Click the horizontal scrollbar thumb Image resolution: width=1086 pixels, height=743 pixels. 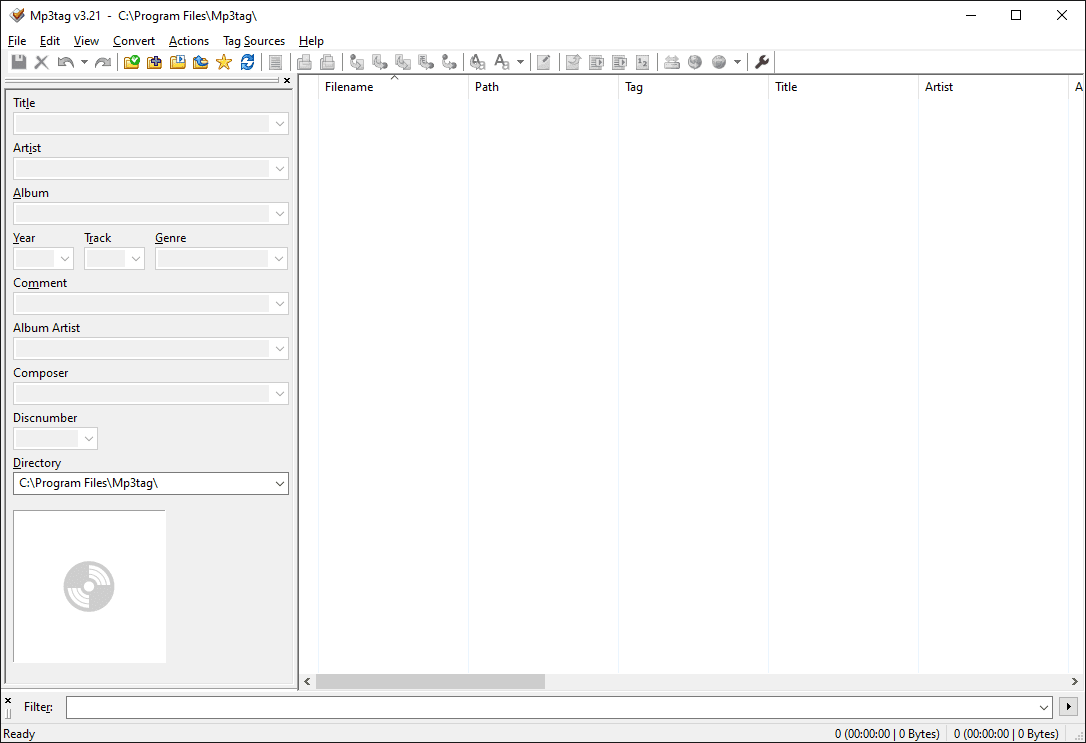click(x=431, y=681)
